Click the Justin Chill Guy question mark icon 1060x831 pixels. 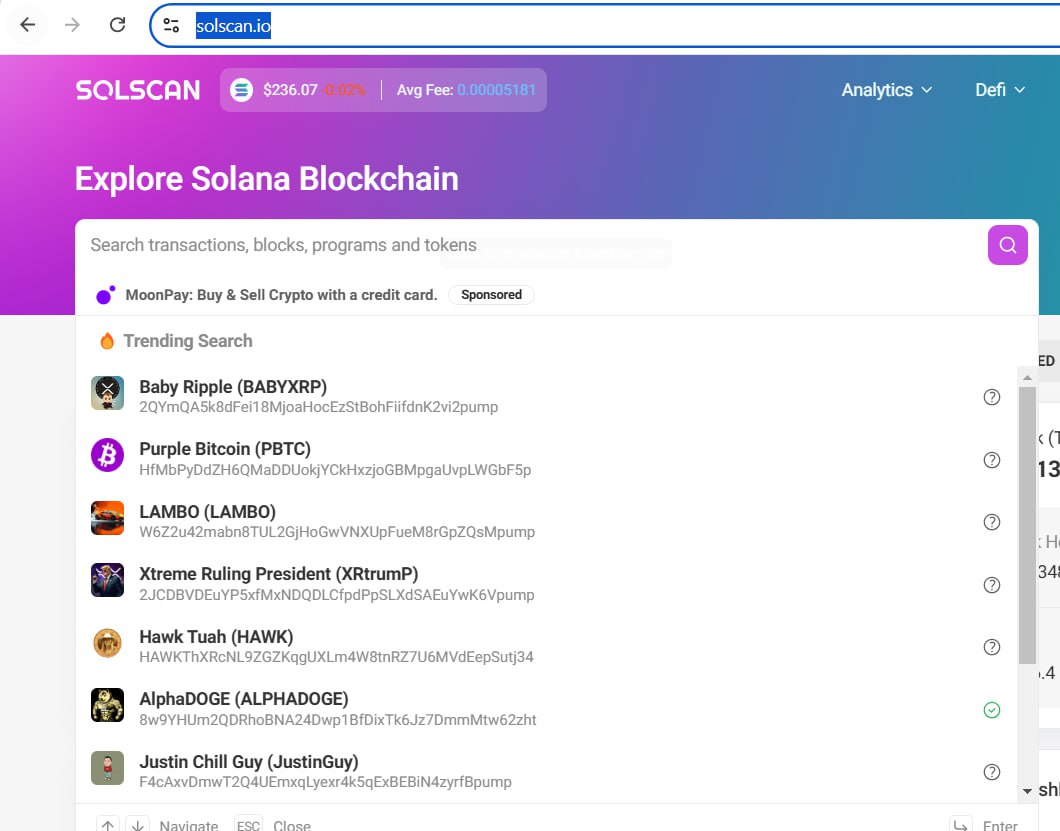tap(992, 772)
